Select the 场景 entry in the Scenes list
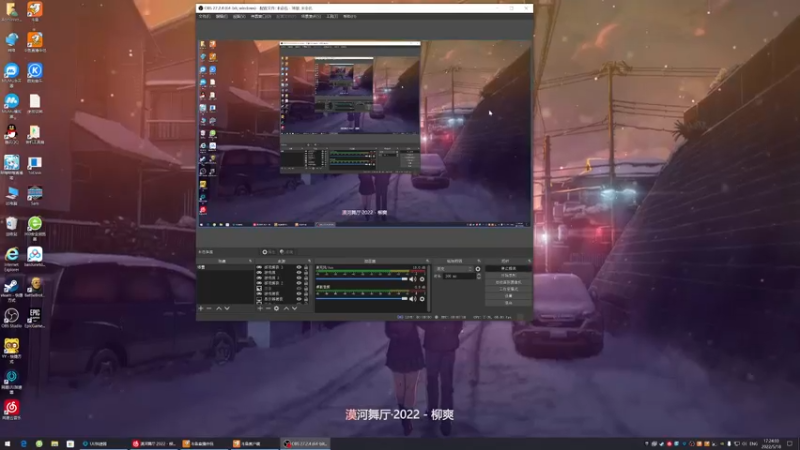Screen dimensions: 800x450 225,267
